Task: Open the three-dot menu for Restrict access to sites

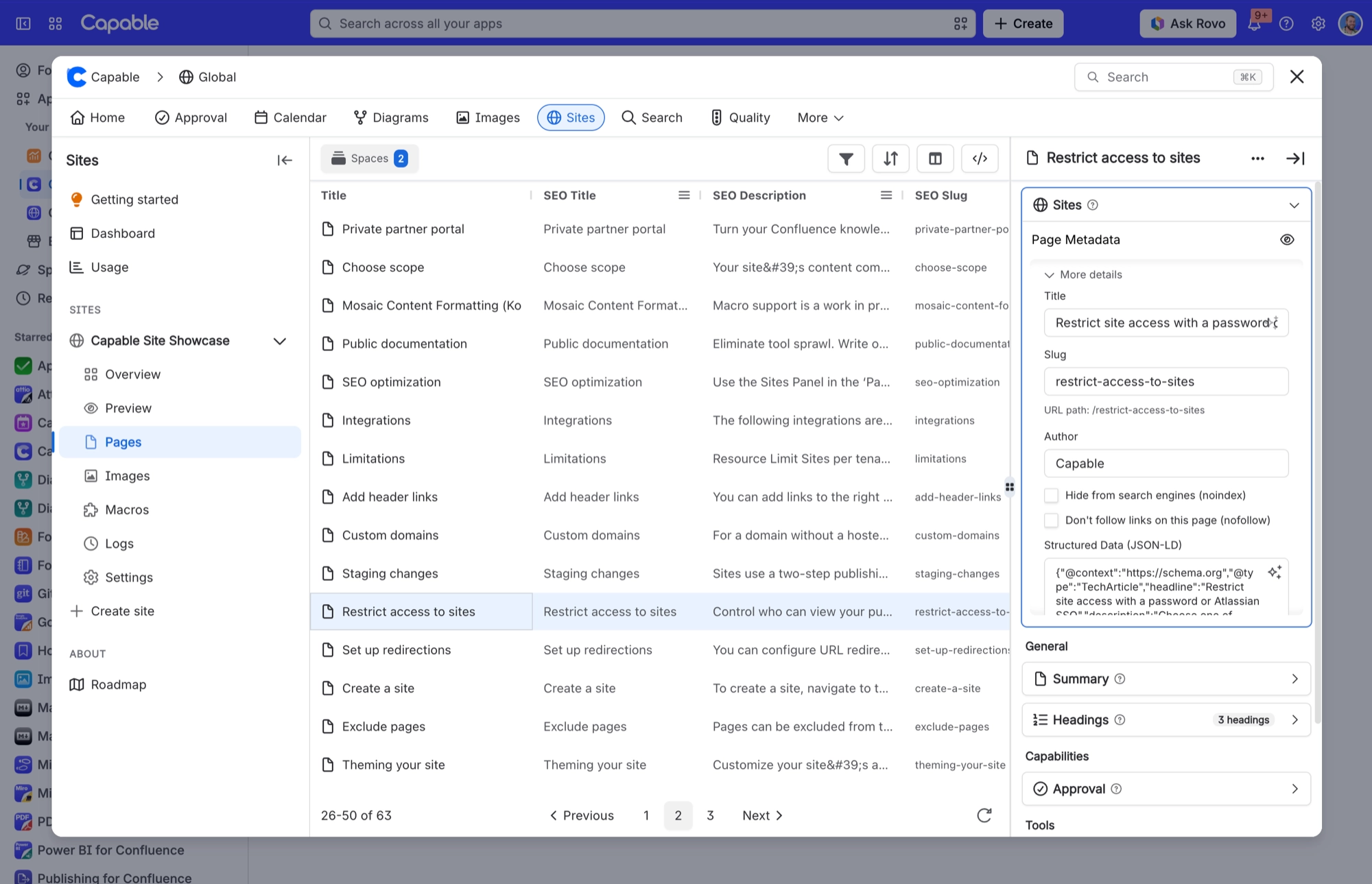Action: pyautogui.click(x=1257, y=158)
